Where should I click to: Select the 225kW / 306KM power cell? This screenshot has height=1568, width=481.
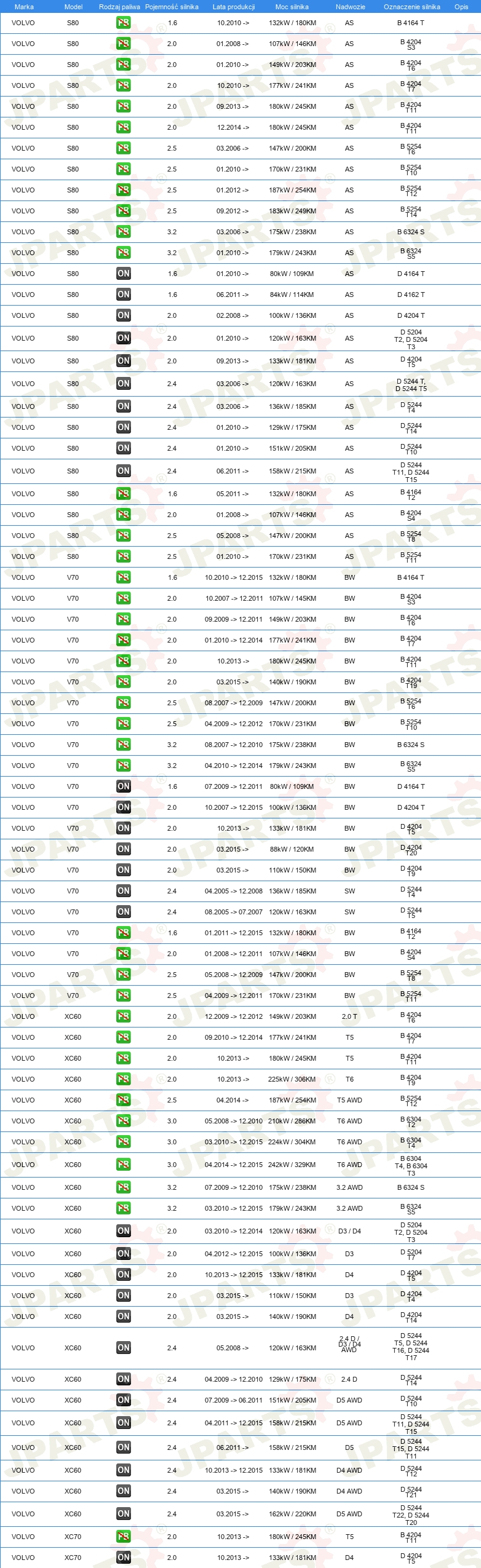click(x=292, y=1079)
